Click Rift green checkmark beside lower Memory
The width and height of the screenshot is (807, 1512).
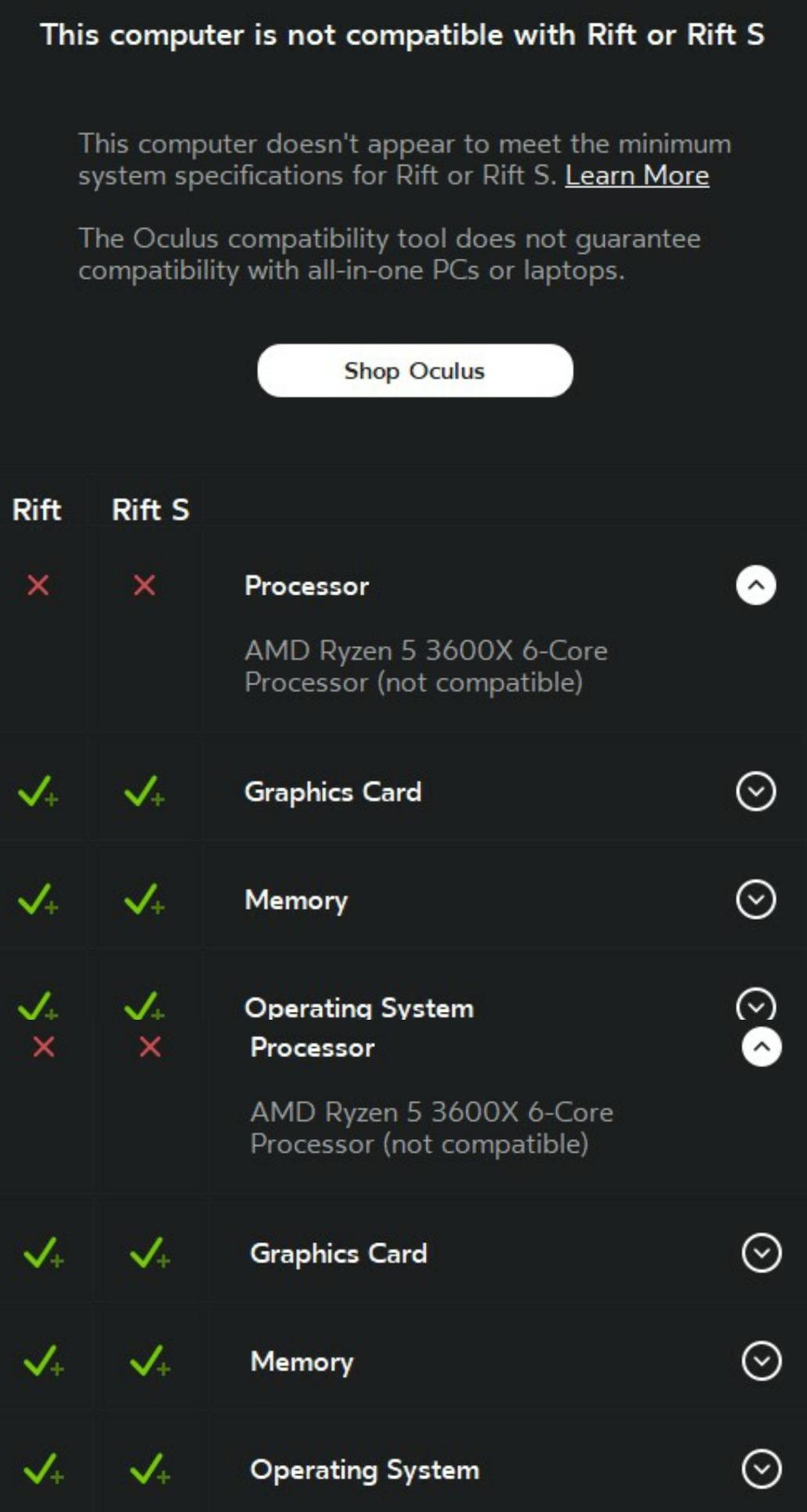42,1361
